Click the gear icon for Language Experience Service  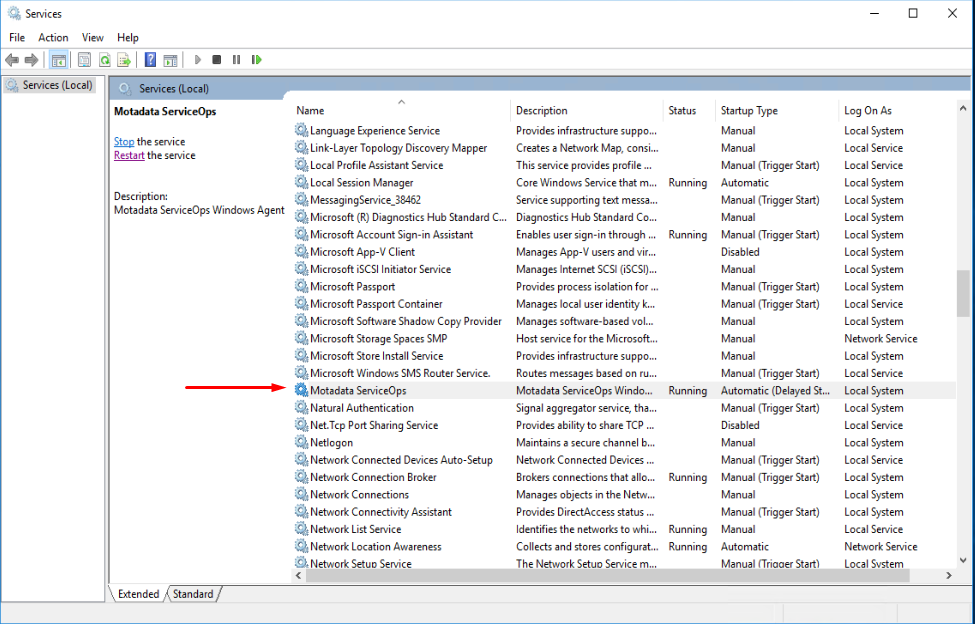(x=302, y=131)
